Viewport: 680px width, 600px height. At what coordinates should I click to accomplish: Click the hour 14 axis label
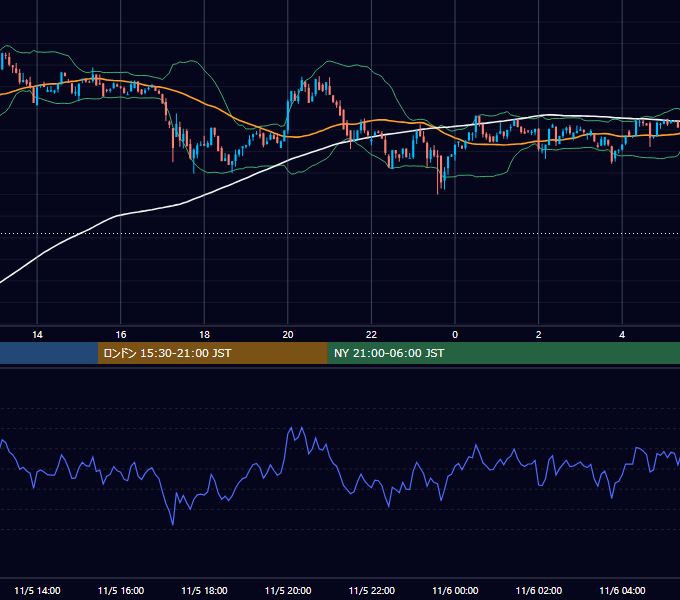point(37,335)
